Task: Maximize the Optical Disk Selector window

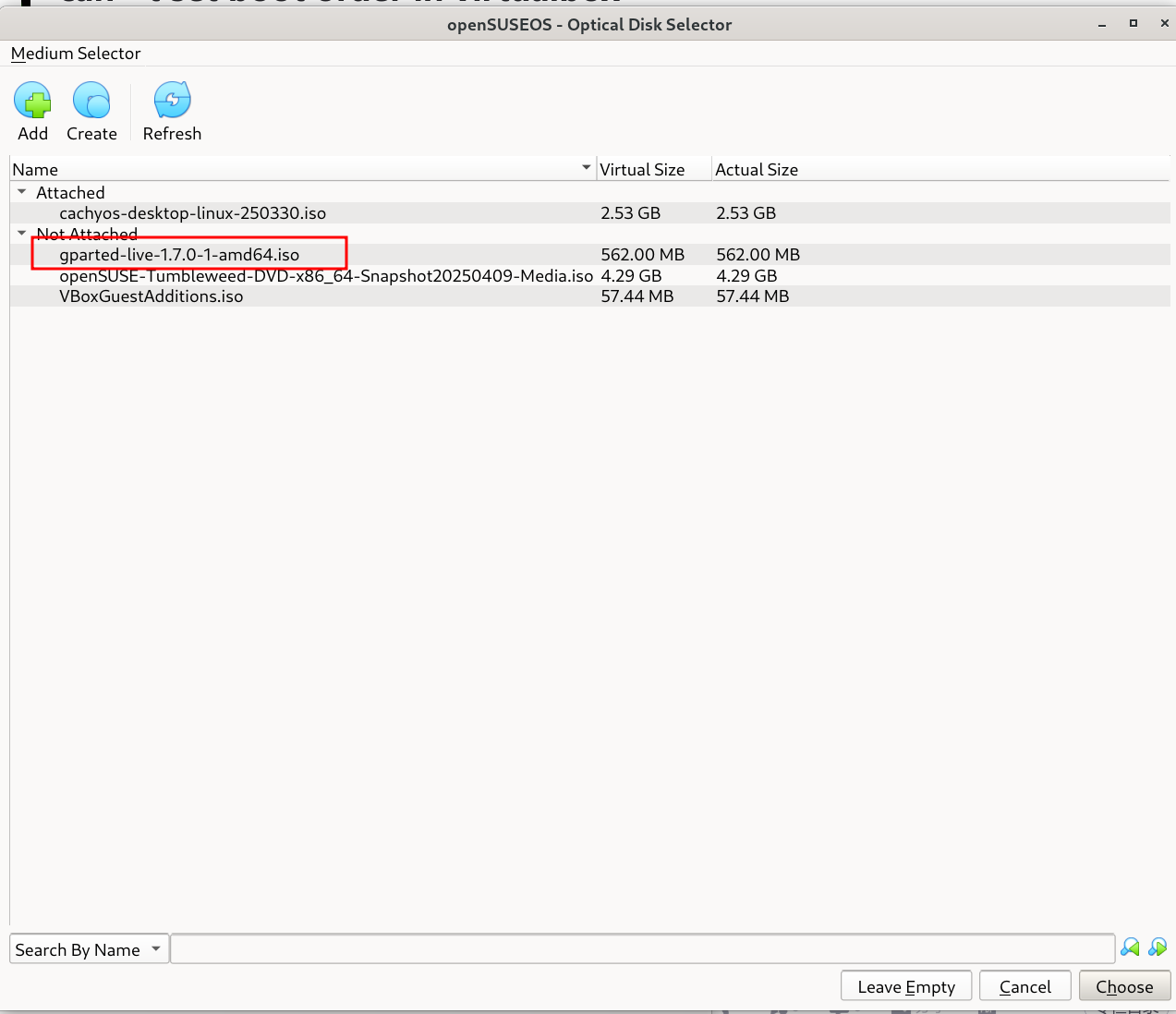Action: tap(1134, 24)
